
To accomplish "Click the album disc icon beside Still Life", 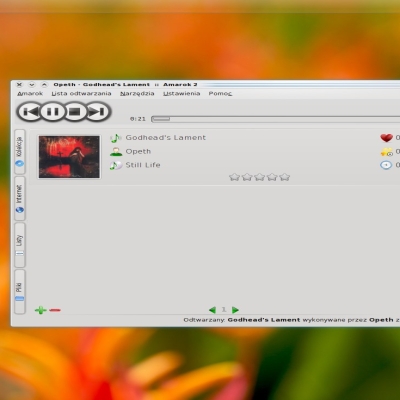I will 116,165.
